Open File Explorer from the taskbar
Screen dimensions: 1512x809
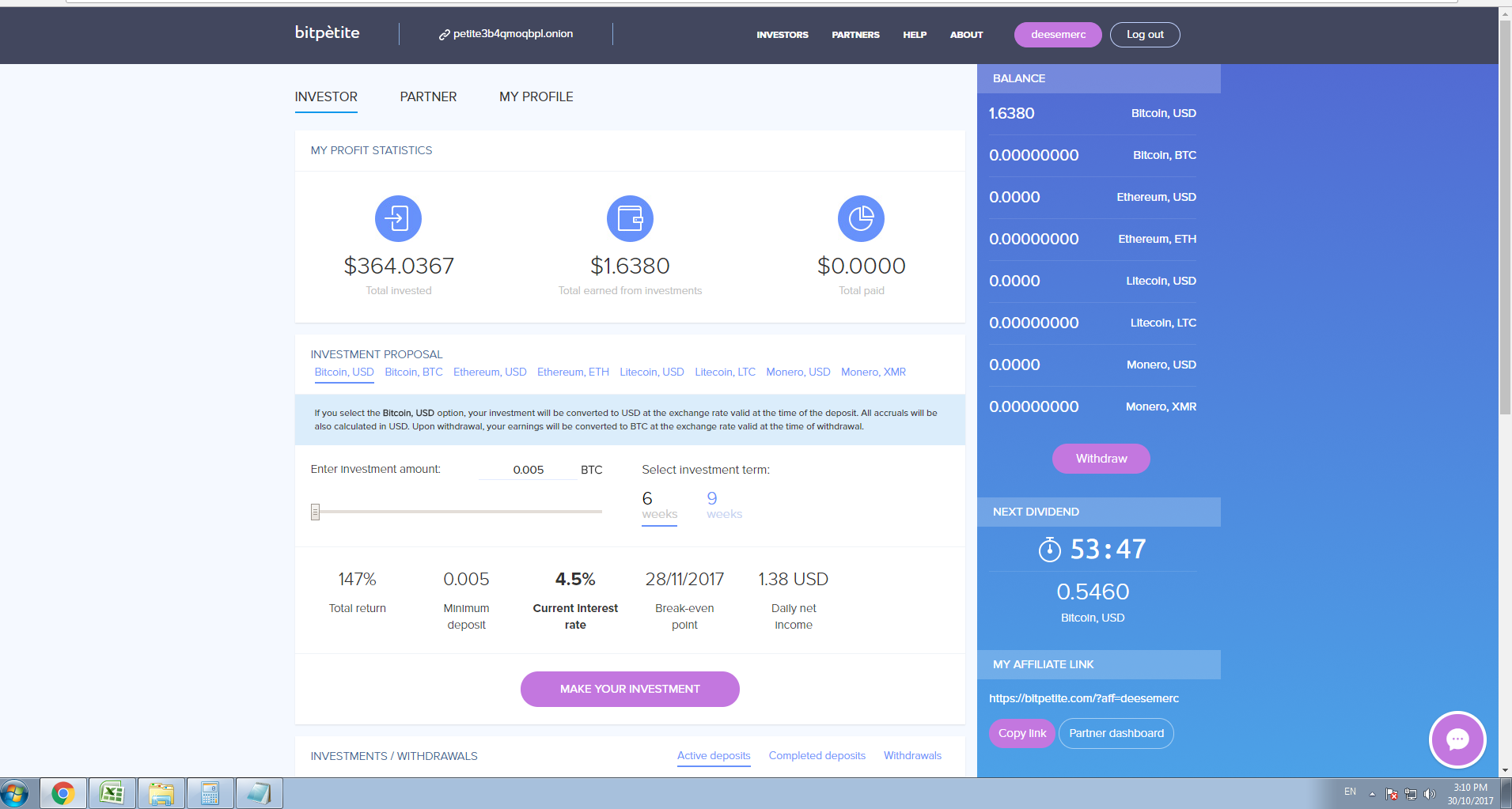[161, 793]
